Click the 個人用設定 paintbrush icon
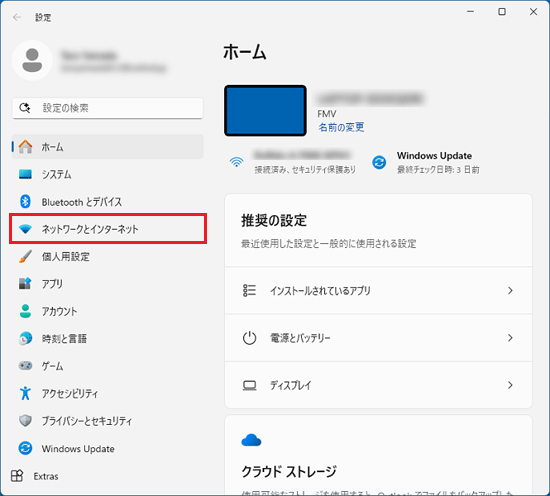The width and height of the screenshot is (550, 496). pyautogui.click(x=25, y=256)
